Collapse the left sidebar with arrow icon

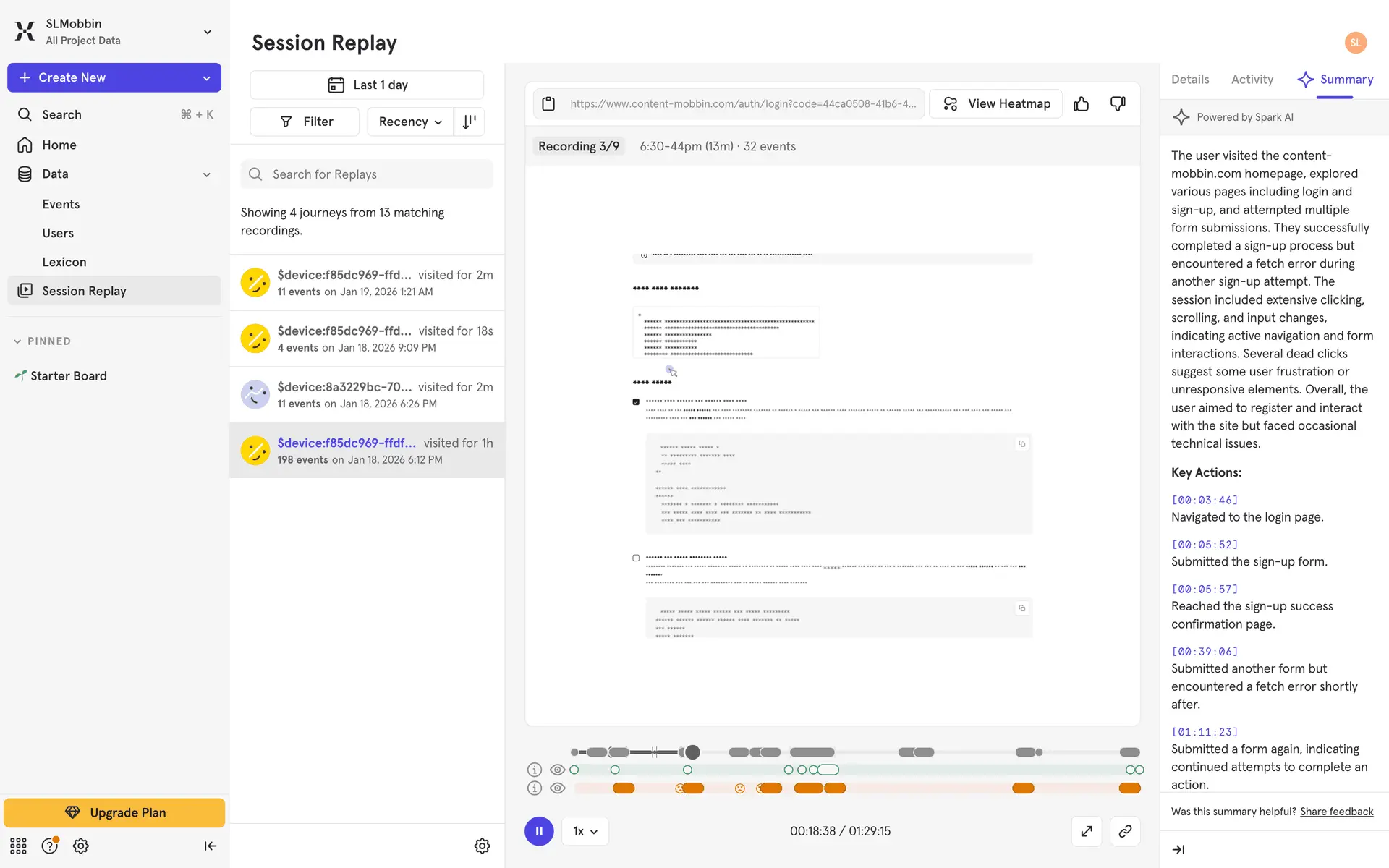point(210,846)
